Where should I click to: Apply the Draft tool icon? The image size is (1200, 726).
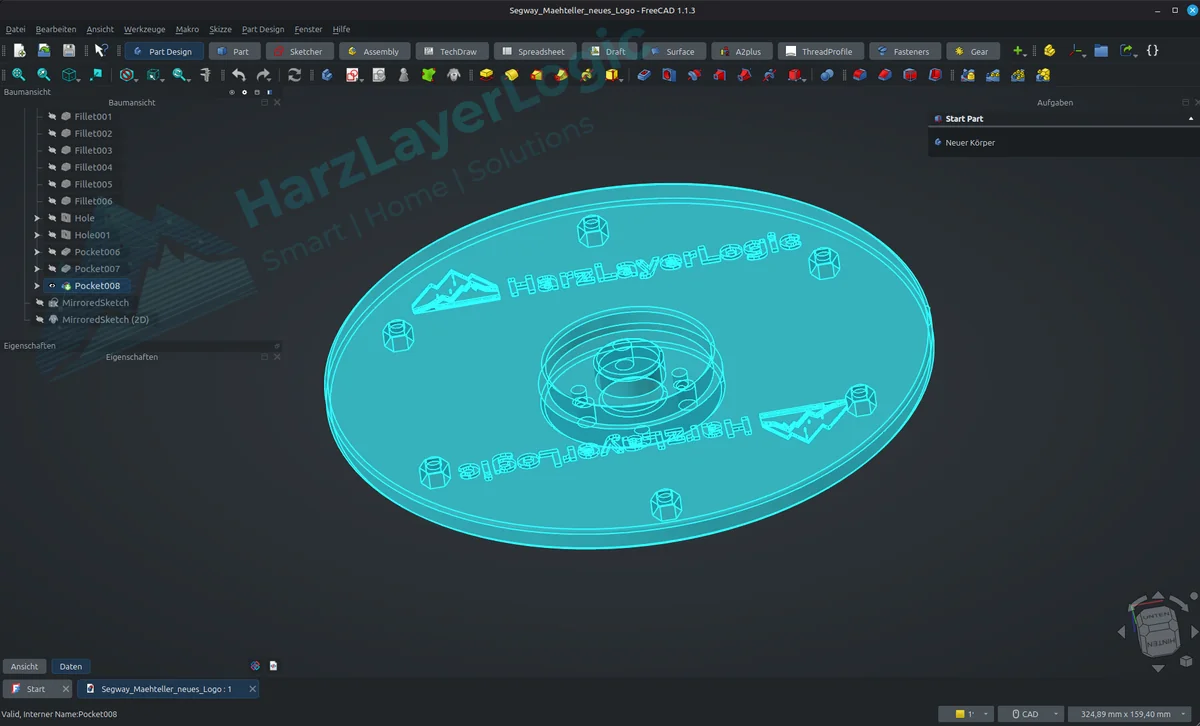909,75
